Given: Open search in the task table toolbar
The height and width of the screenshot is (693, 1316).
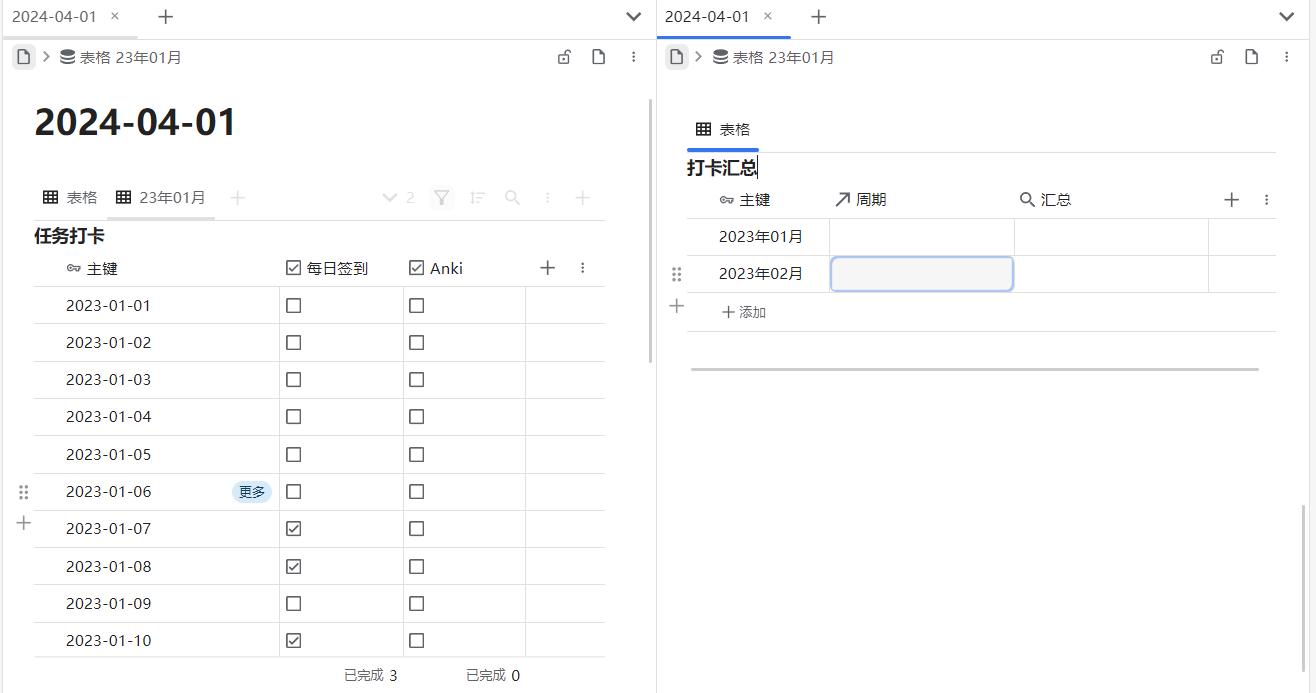Looking at the screenshot, I should coord(512,198).
